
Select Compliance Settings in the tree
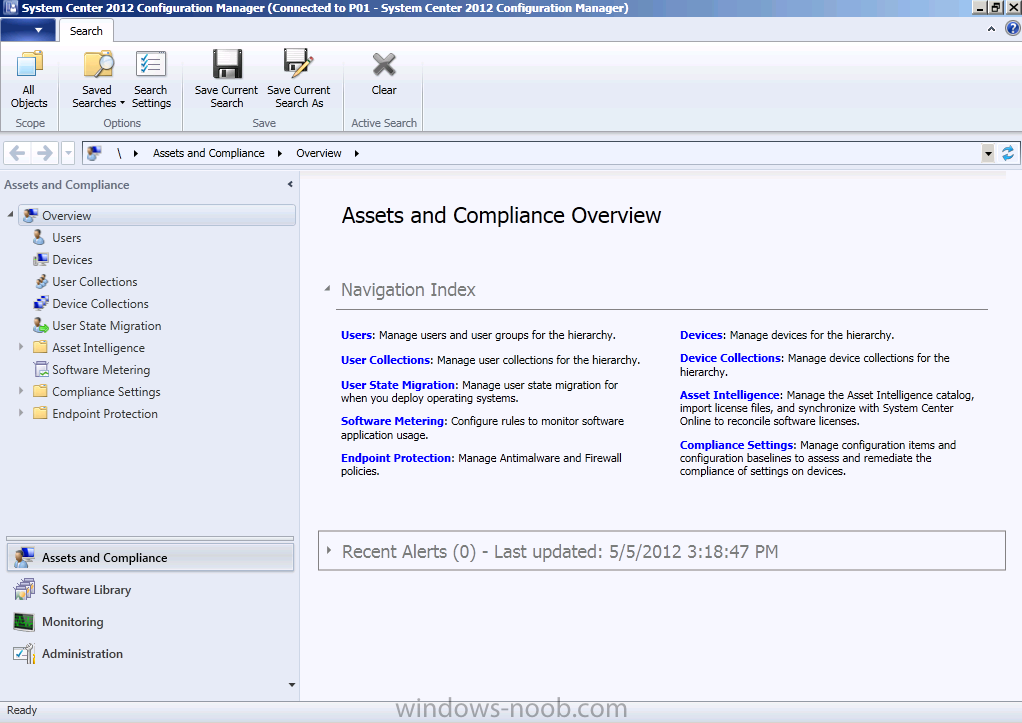pos(106,392)
